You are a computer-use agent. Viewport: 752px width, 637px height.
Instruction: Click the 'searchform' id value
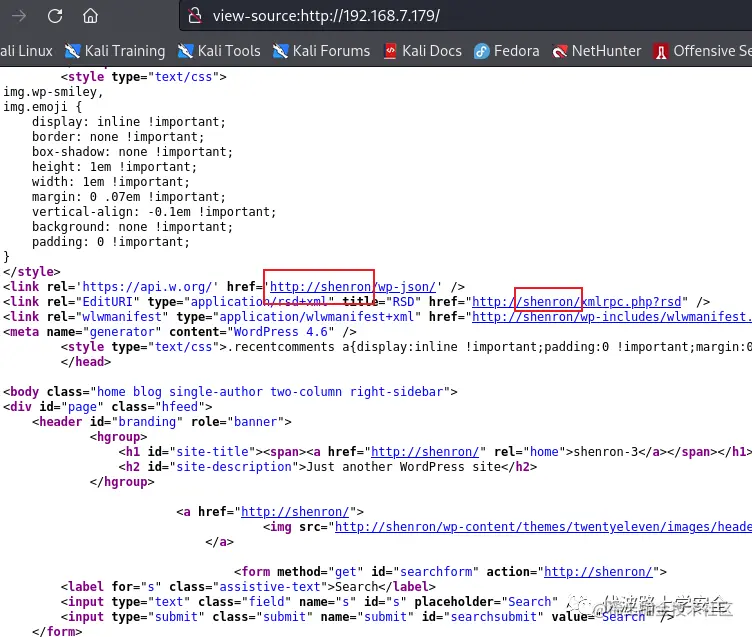436,572
